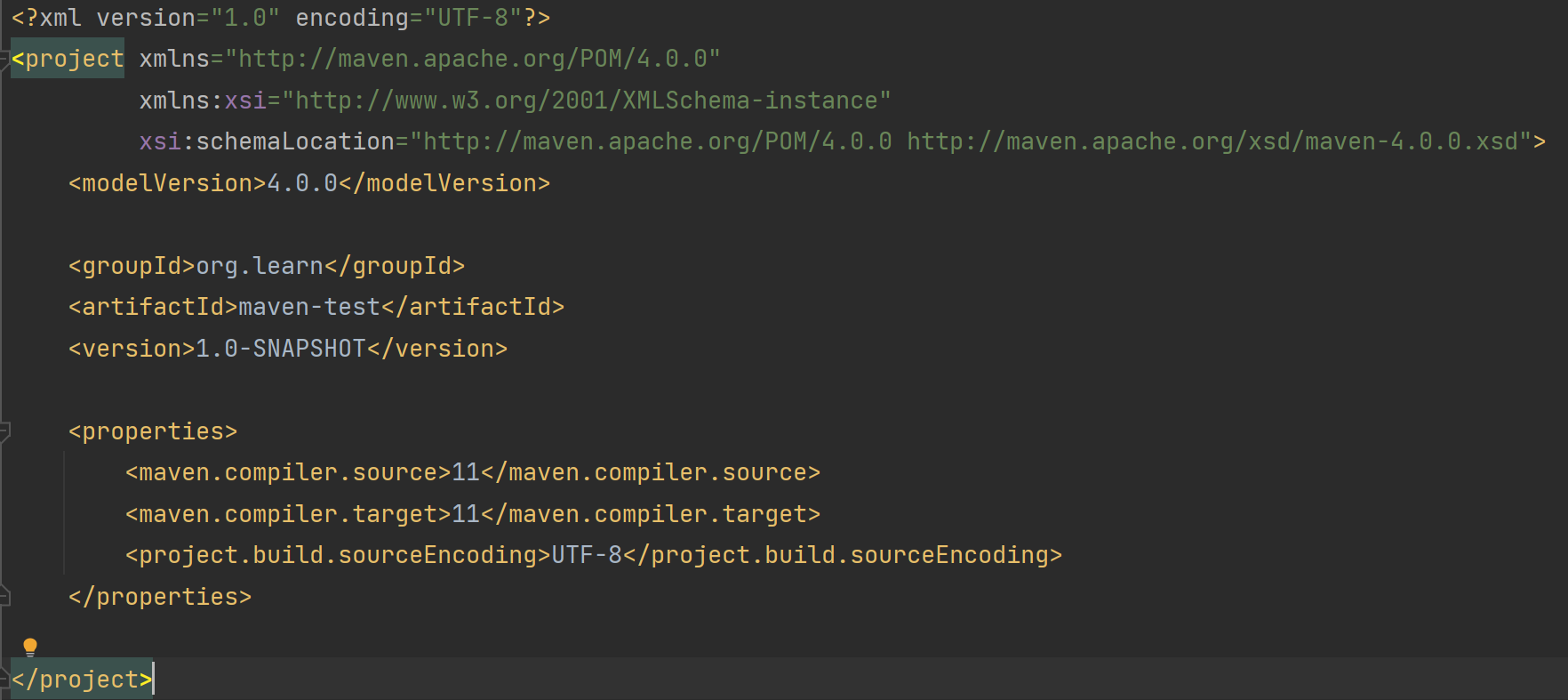This screenshot has height=700, width=1568.
Task: Collapse the properties block fold marker
Action: point(4,432)
